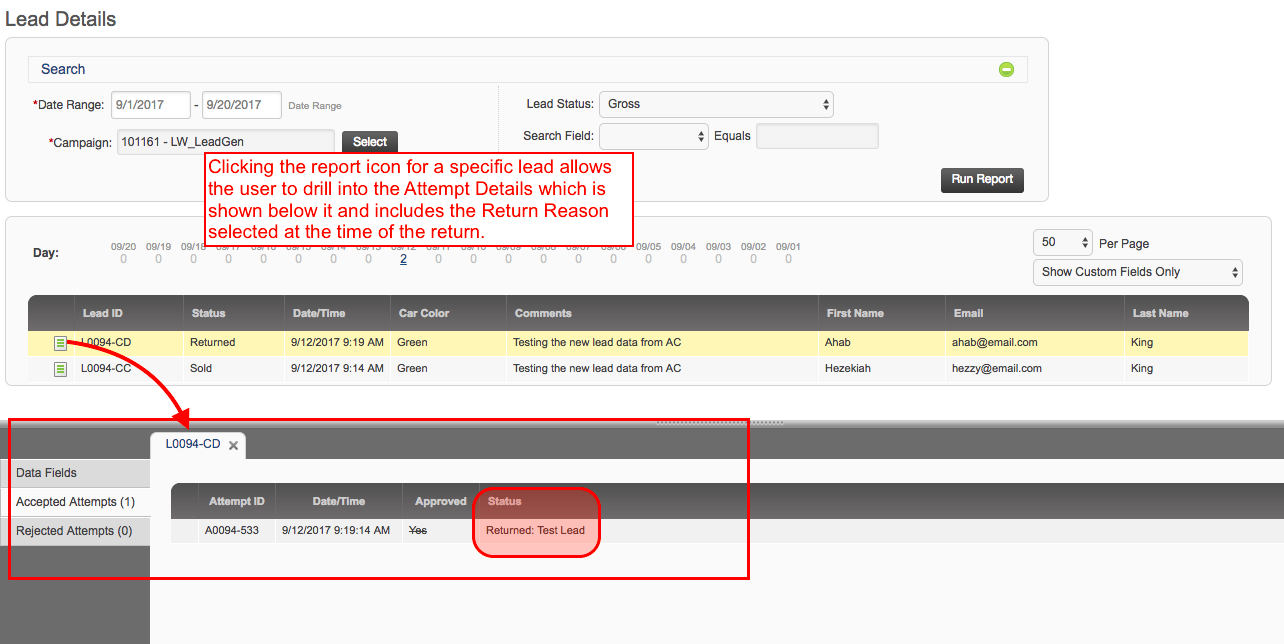Change the 50 Per Page dropdown
Viewport: 1284px width, 644px height.
1064,243
